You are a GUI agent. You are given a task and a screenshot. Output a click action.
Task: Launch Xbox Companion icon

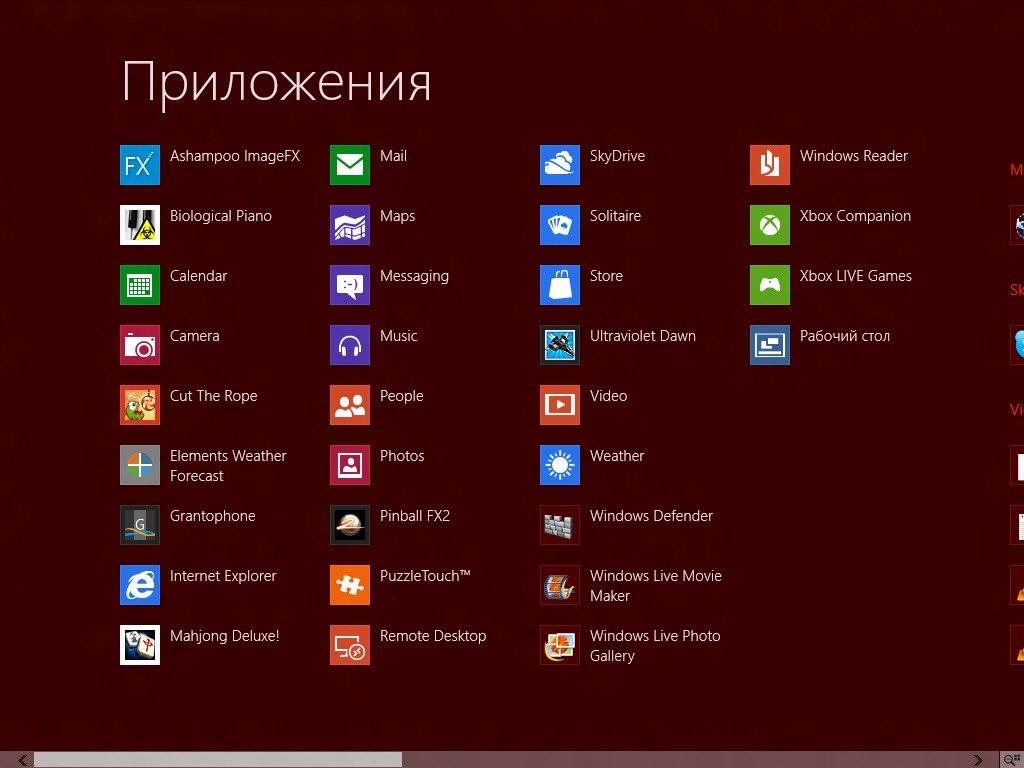click(x=770, y=225)
